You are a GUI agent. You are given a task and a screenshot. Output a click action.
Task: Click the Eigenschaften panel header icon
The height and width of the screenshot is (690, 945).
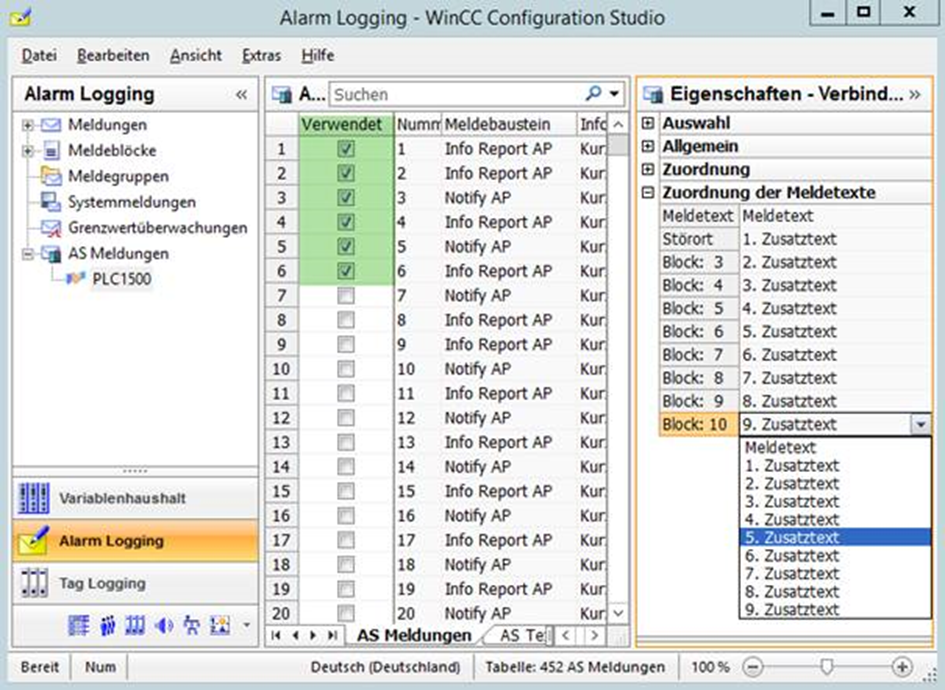click(653, 94)
